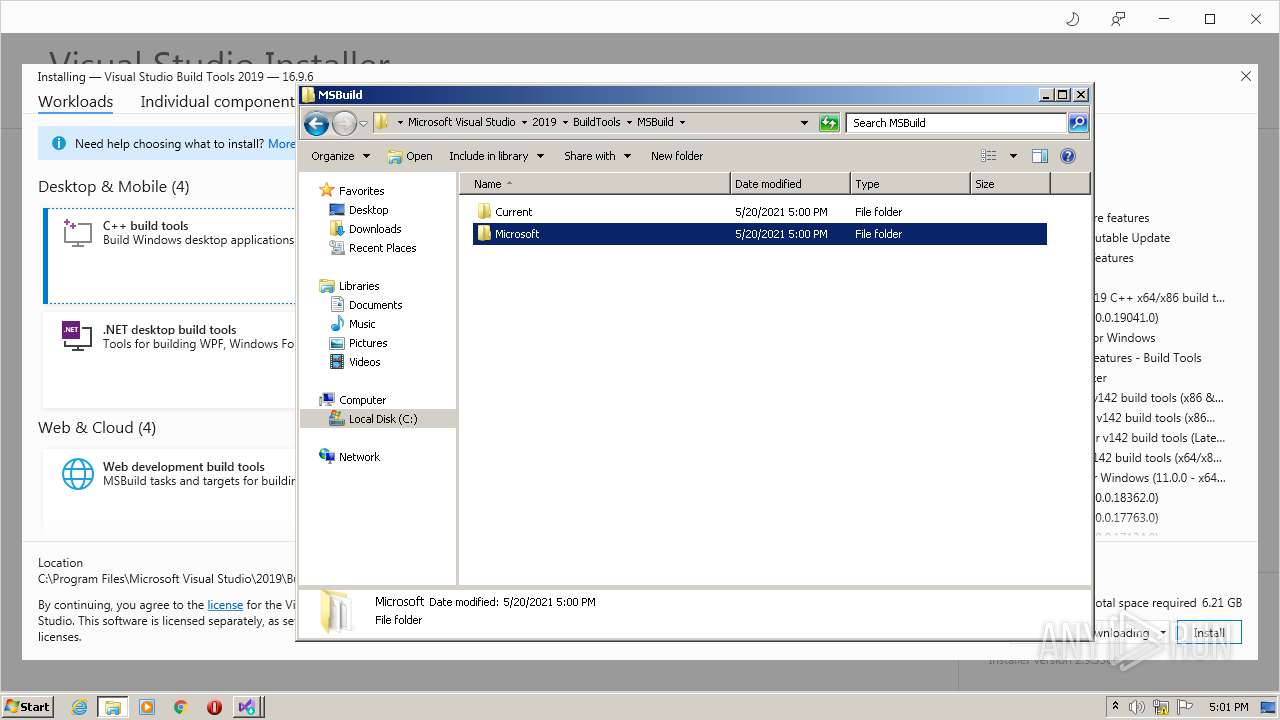Image resolution: width=1280 pixels, height=720 pixels.
Task: Click inside the Search MSBuild field
Action: [x=957, y=123]
